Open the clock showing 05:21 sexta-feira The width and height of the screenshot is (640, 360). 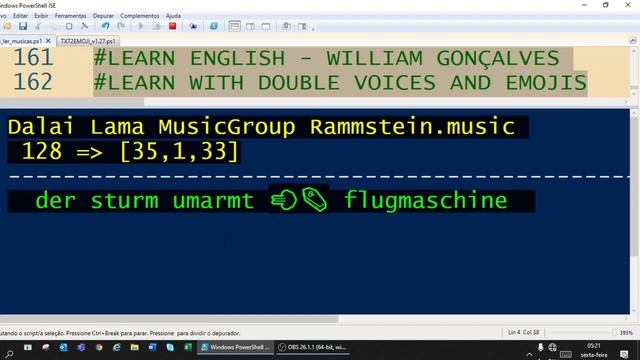click(594, 350)
